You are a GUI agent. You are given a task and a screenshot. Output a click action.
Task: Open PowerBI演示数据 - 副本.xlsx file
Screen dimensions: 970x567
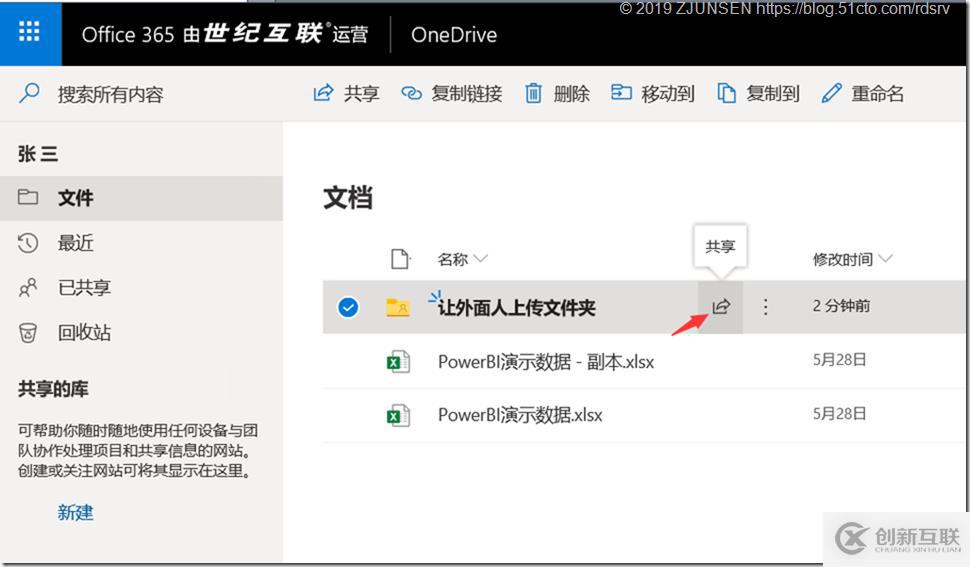coord(546,361)
